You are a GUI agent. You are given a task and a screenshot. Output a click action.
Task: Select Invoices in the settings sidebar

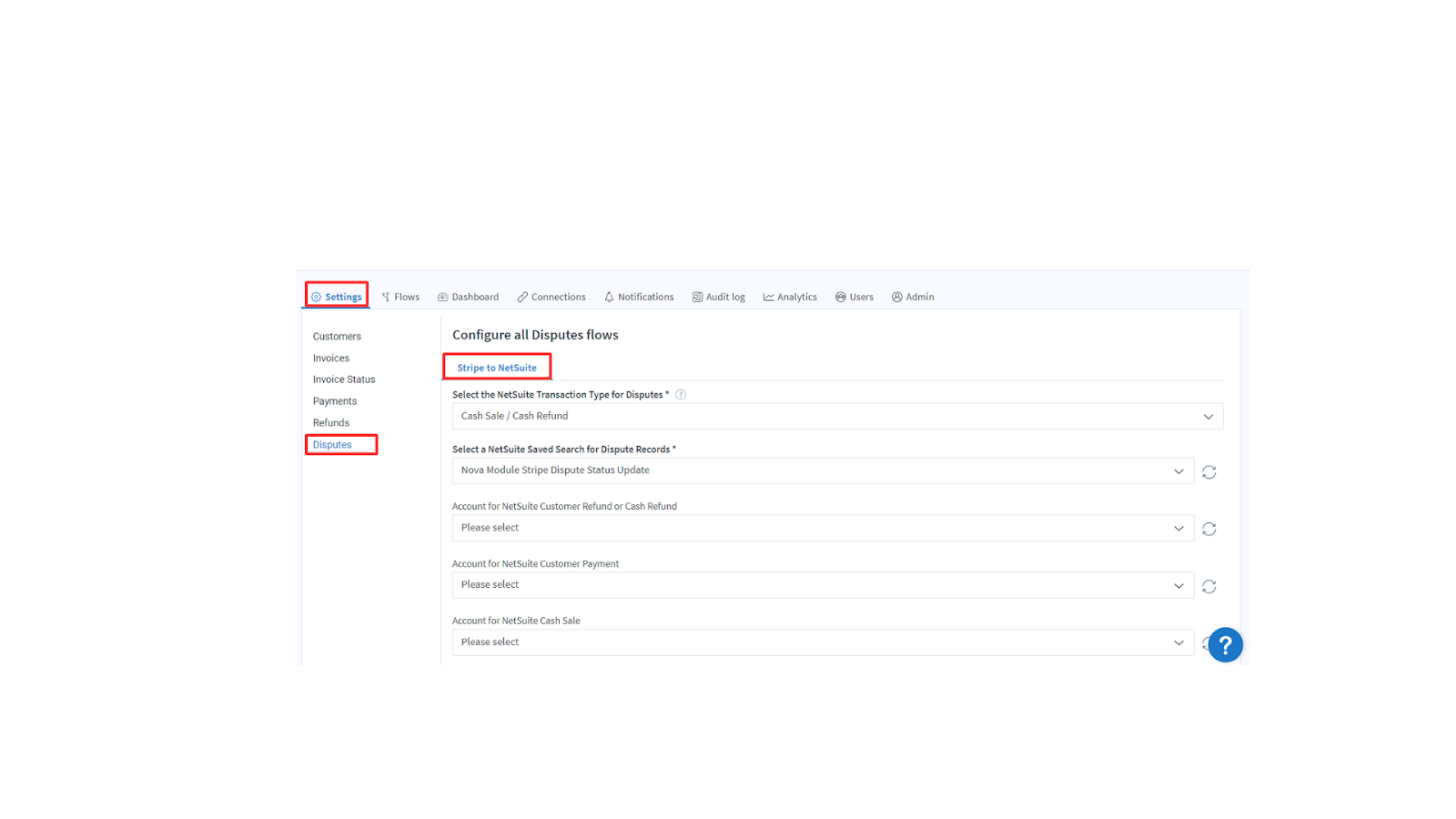tap(331, 359)
